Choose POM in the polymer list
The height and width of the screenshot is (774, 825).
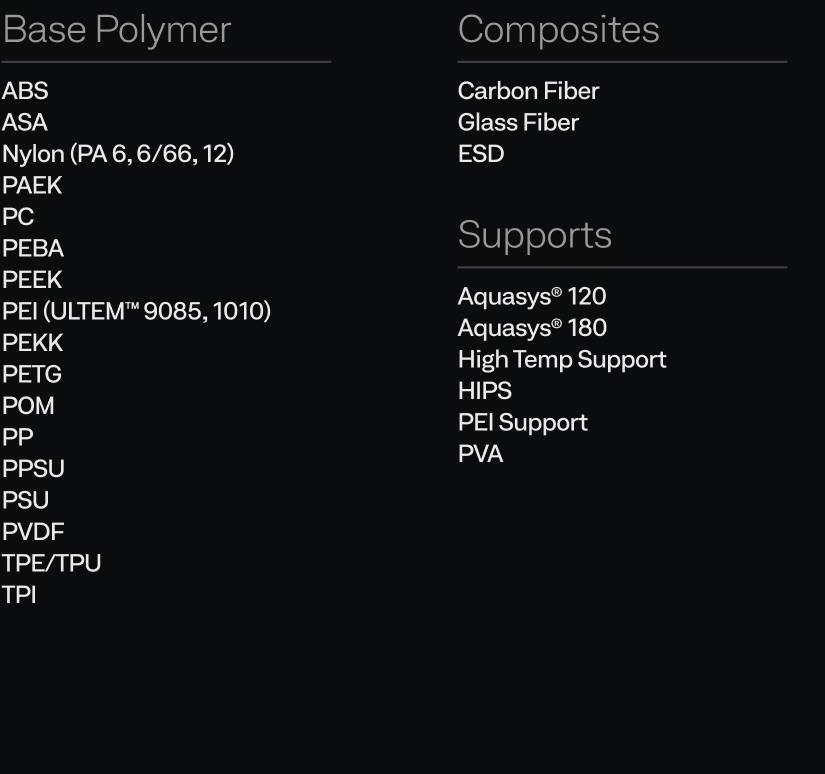28,406
